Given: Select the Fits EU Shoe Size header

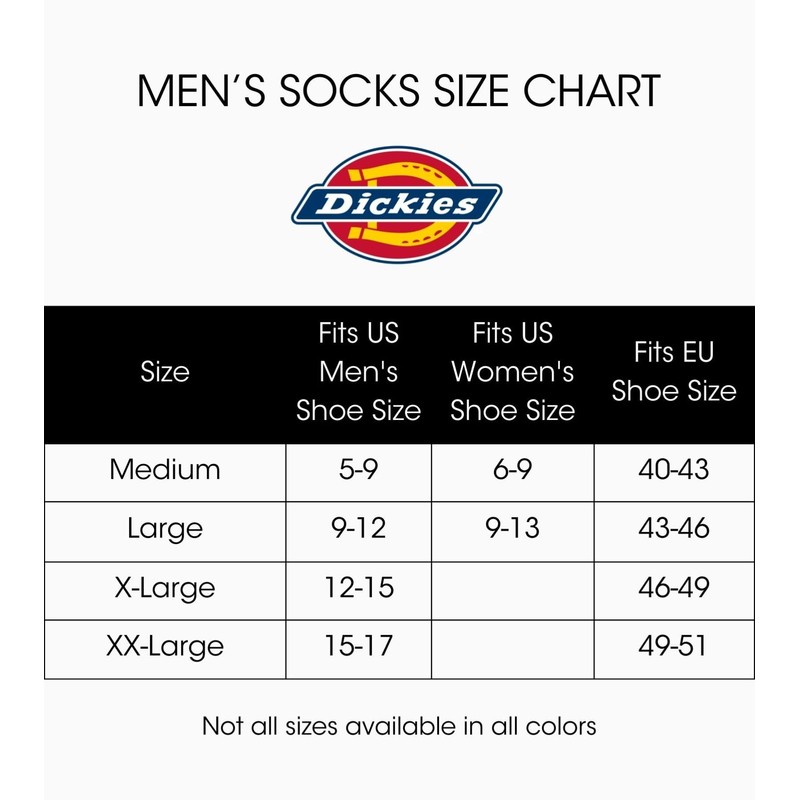Looking at the screenshot, I should tap(673, 372).
